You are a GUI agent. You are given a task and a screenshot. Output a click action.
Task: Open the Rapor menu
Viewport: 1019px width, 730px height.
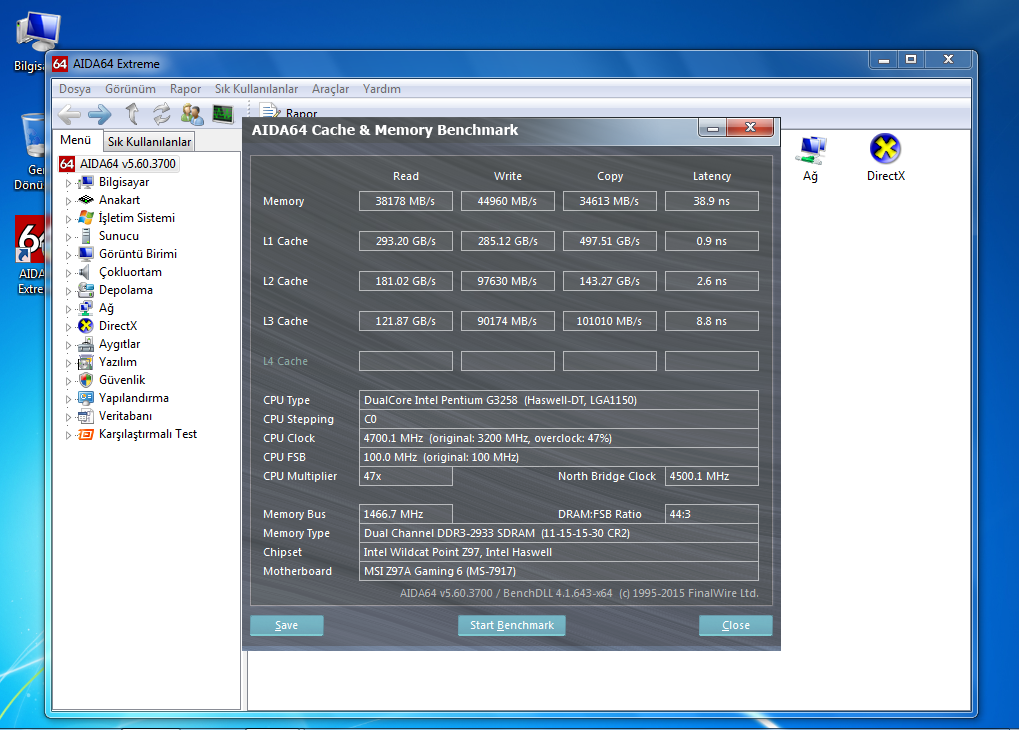[x=185, y=89]
